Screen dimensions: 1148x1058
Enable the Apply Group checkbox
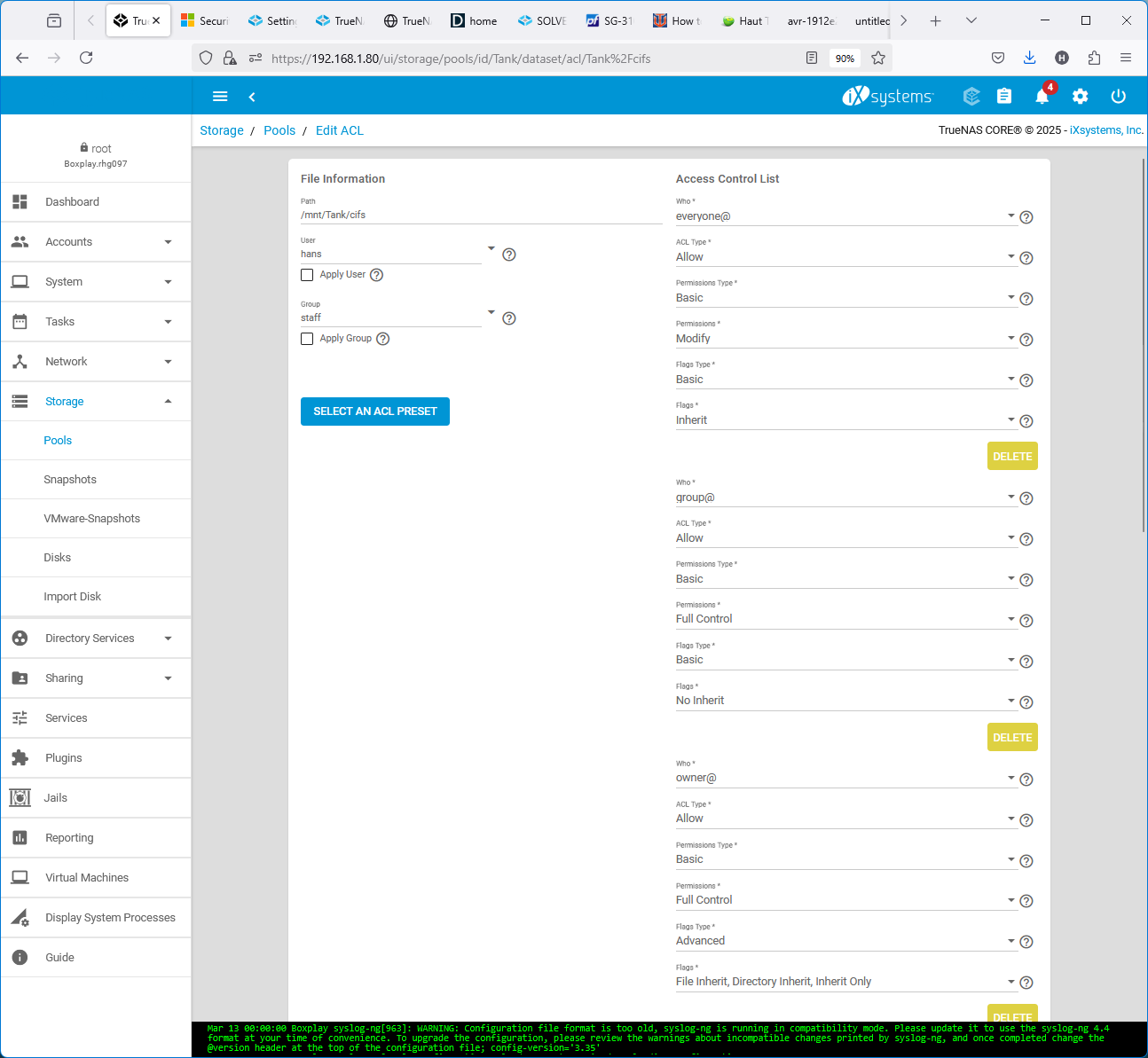coord(307,339)
